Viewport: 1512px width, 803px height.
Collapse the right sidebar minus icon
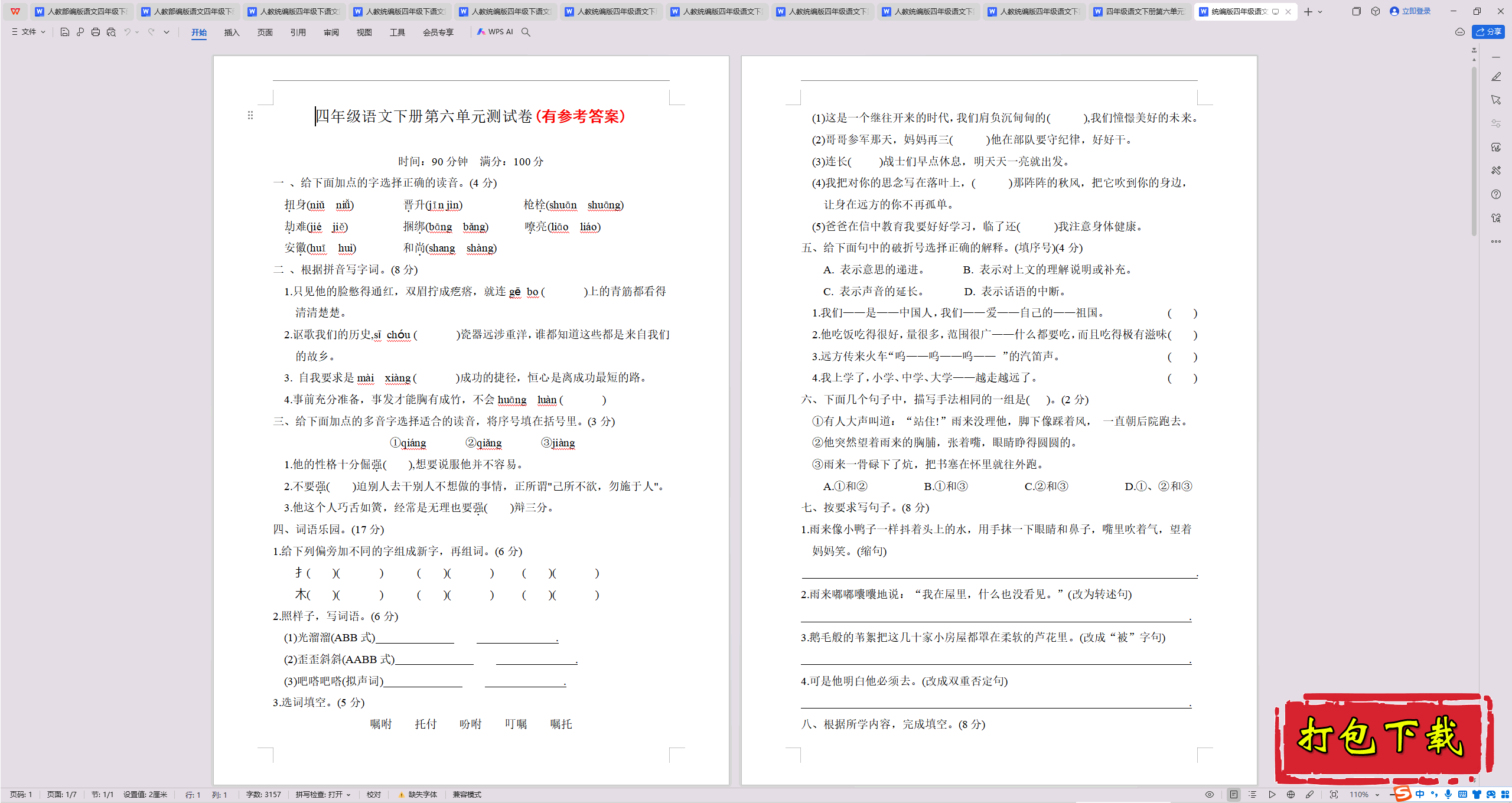coord(1496,57)
